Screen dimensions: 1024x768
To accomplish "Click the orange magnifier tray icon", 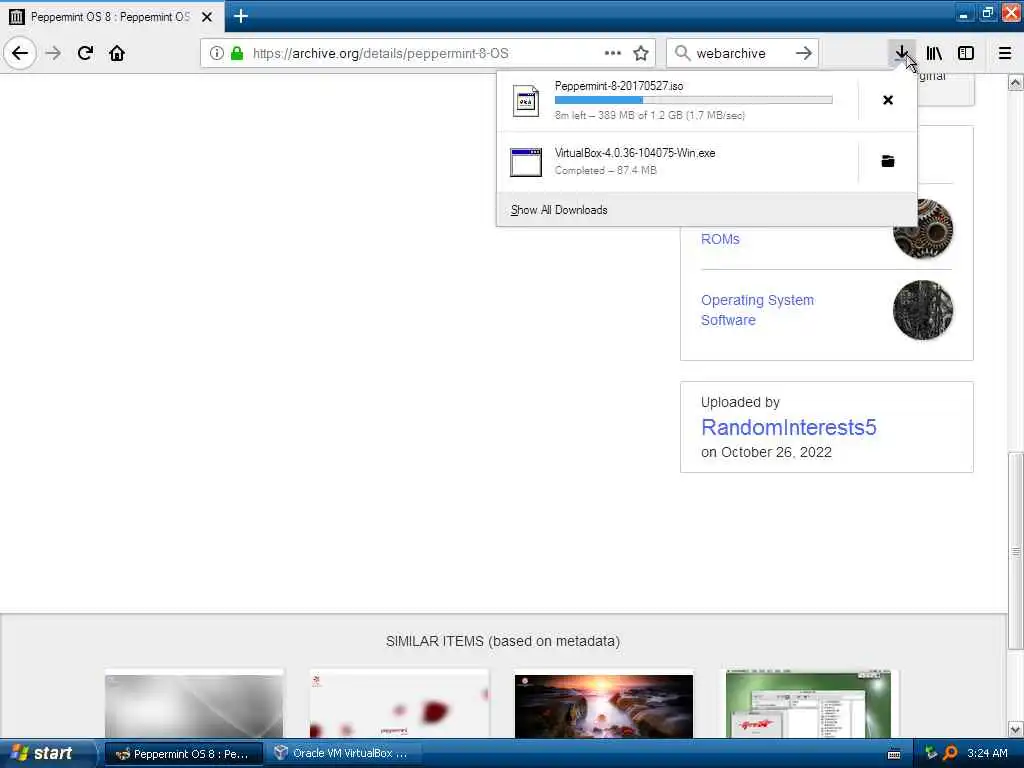I will coord(950,754).
